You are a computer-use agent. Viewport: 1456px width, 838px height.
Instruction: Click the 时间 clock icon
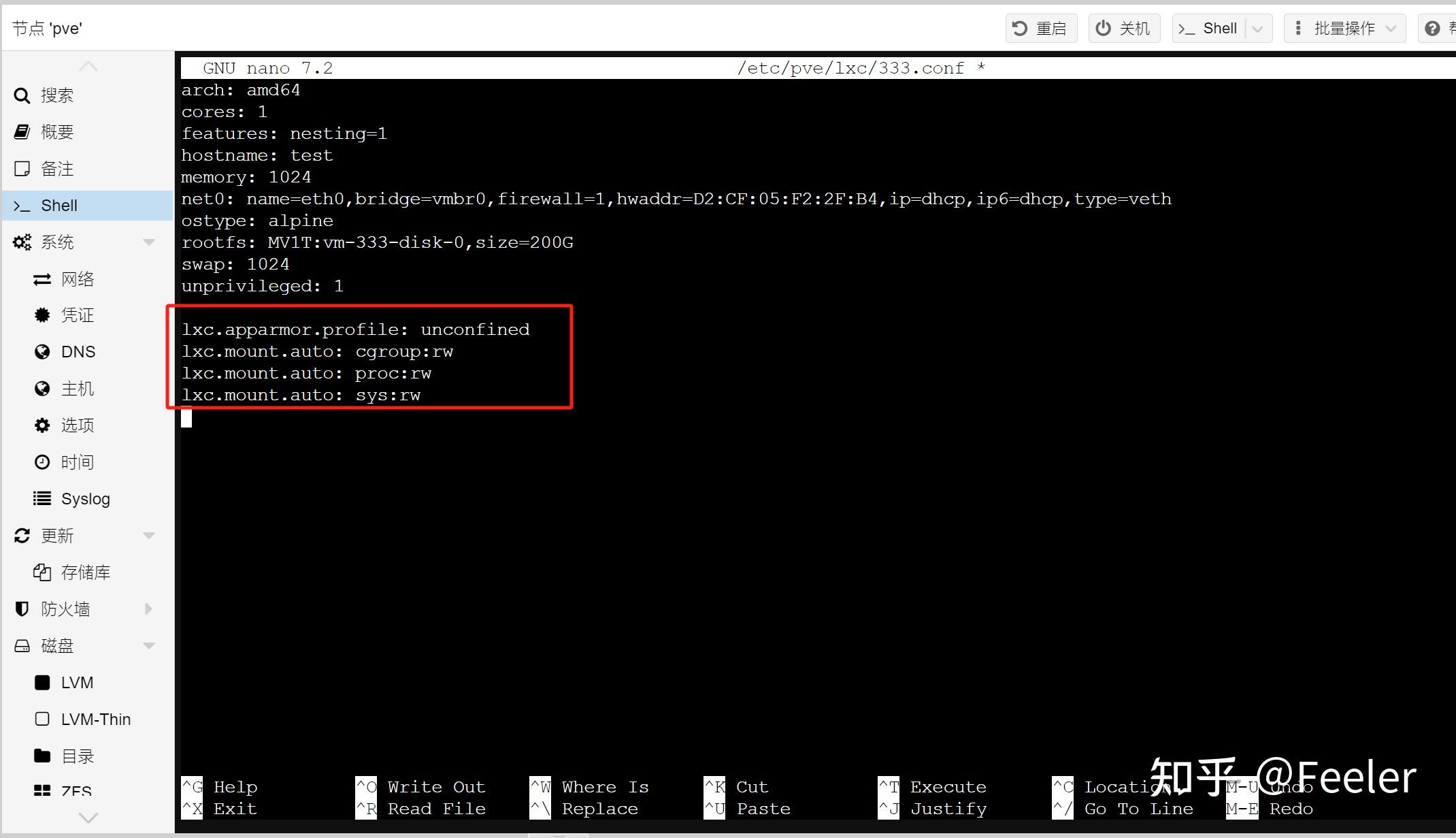42,462
